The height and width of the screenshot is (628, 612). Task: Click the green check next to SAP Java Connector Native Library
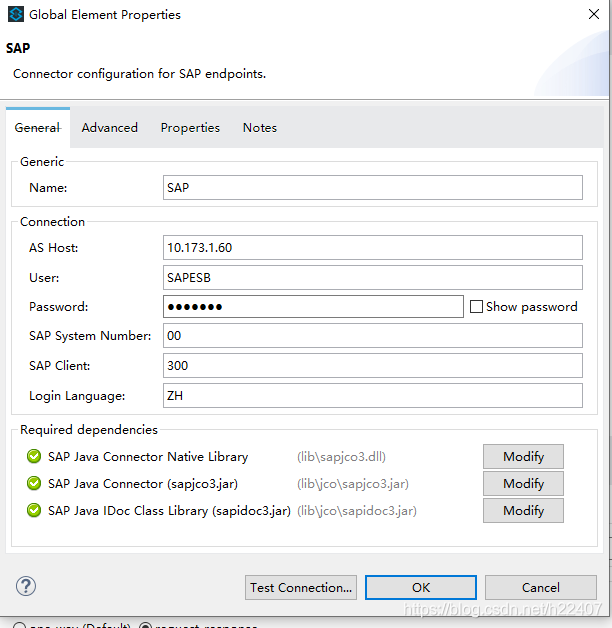tap(34, 456)
